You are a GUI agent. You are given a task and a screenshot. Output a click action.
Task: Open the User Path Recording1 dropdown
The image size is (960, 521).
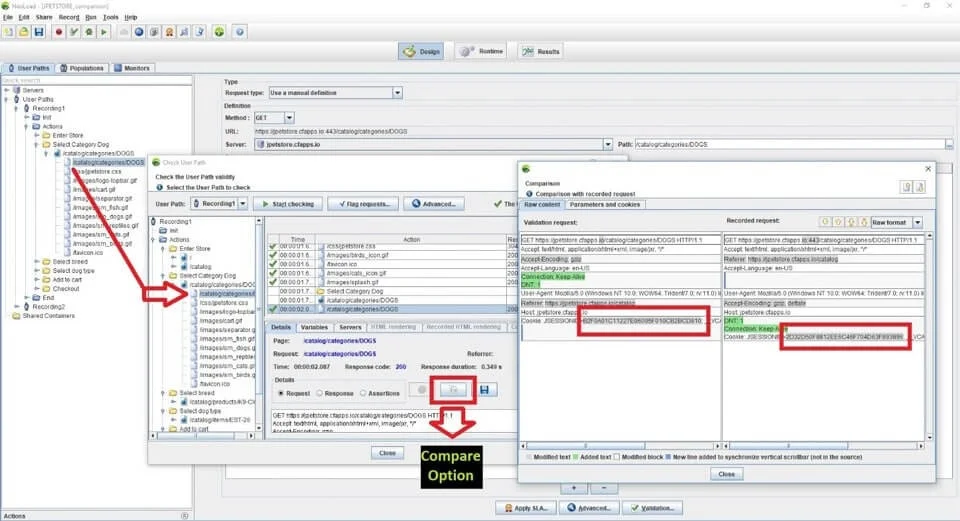(x=242, y=203)
